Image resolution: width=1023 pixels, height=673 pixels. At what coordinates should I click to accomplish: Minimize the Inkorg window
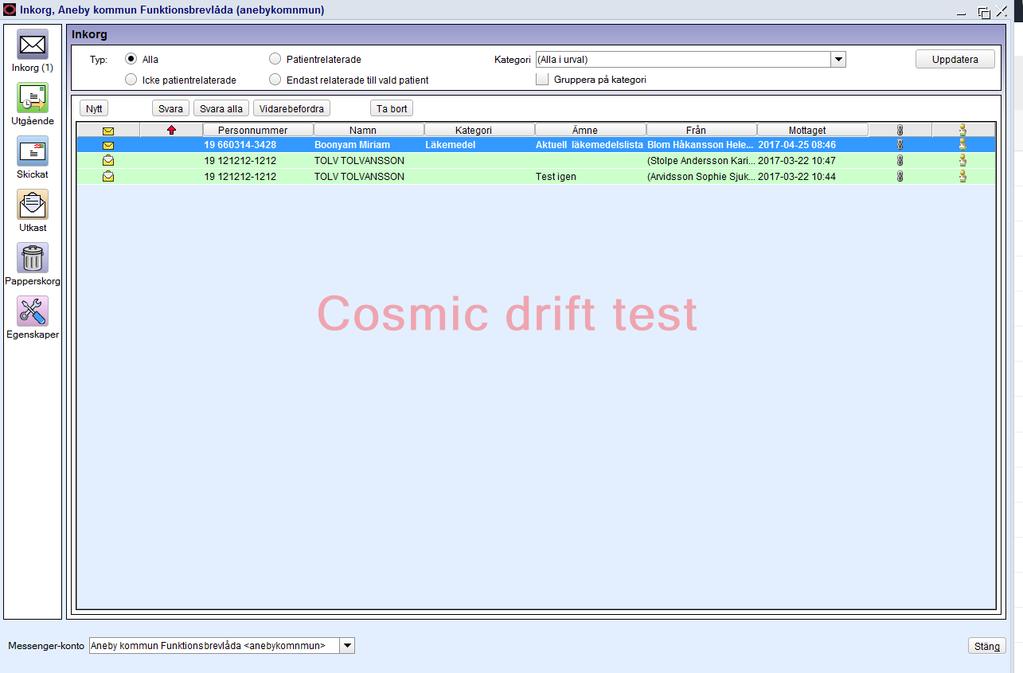click(x=962, y=13)
